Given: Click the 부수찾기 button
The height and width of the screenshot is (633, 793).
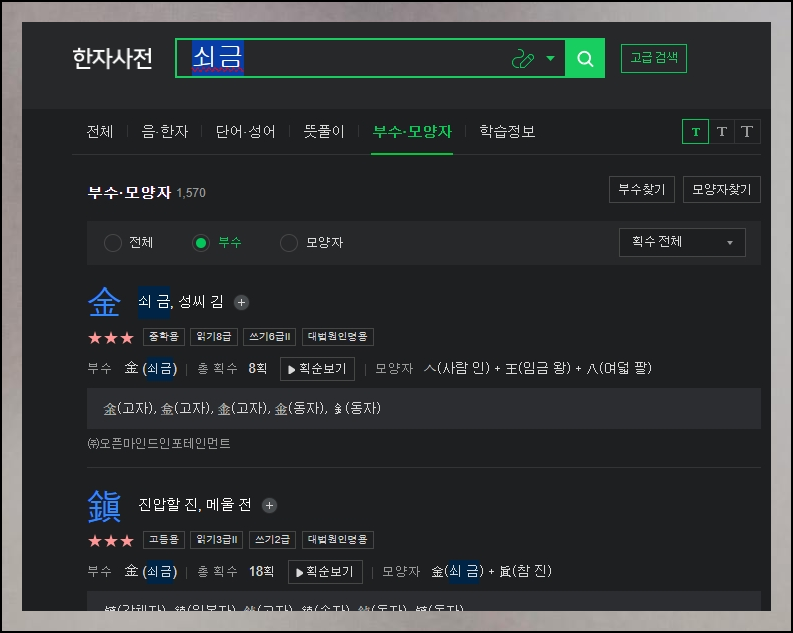Looking at the screenshot, I should (642, 190).
